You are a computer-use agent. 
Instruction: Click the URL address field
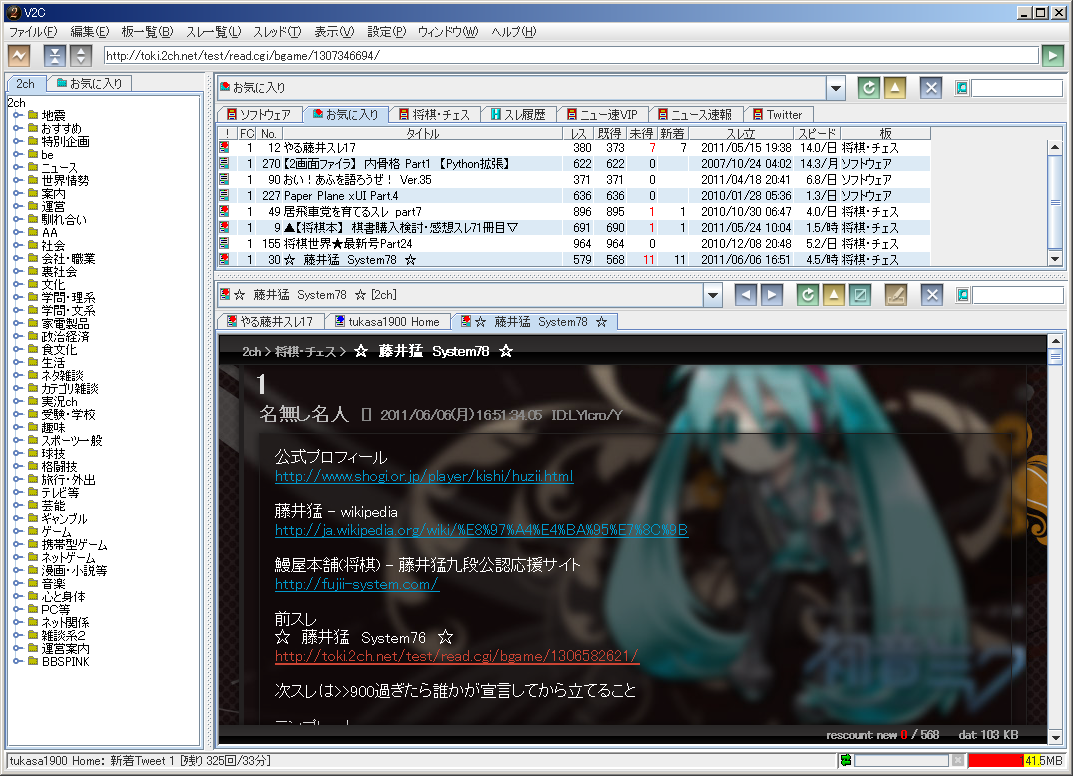click(x=571, y=55)
